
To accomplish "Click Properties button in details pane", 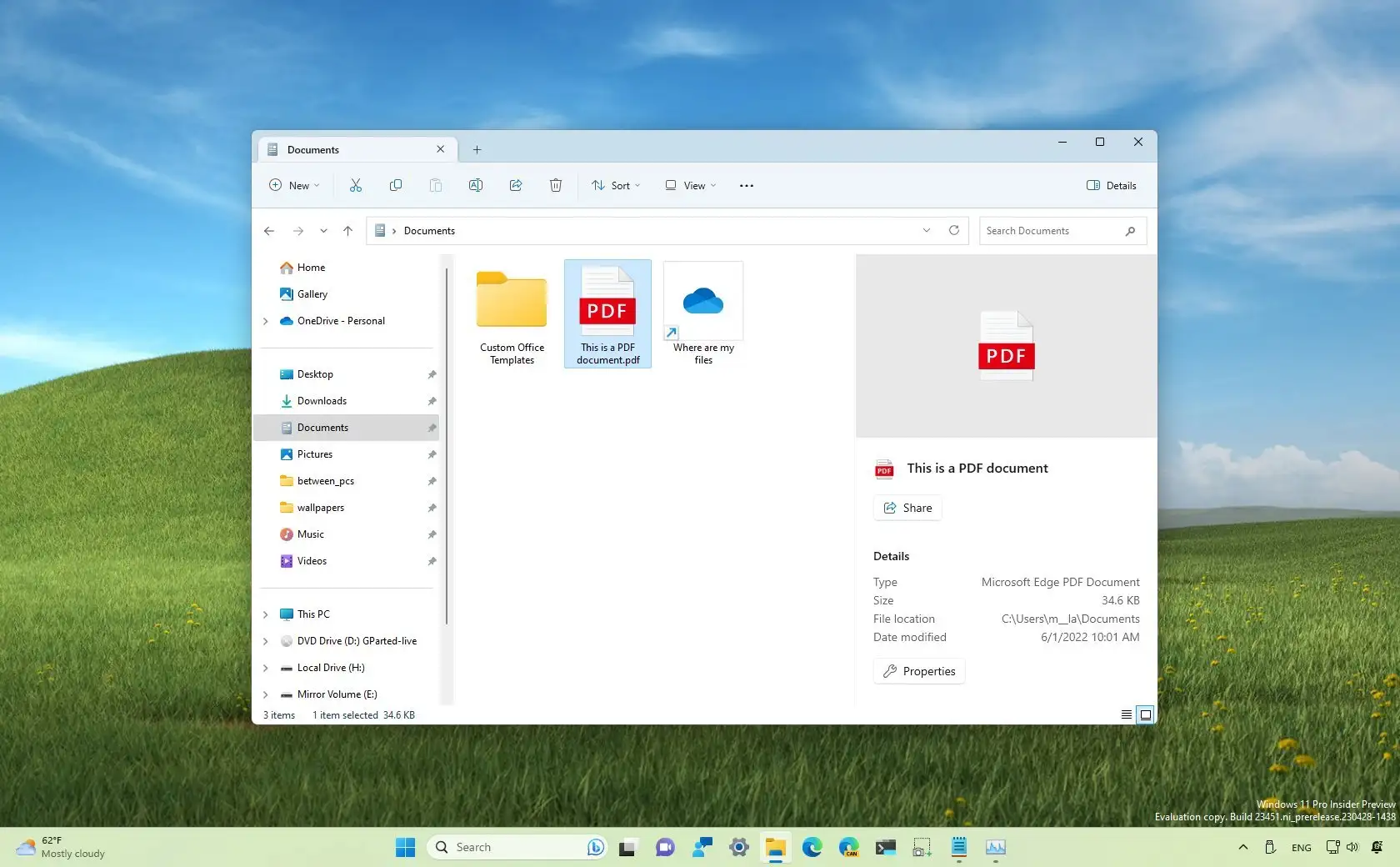I will 919,671.
